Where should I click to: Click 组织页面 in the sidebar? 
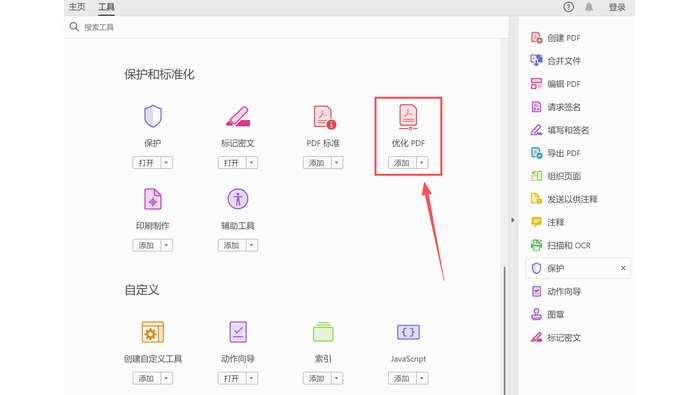click(x=555, y=176)
